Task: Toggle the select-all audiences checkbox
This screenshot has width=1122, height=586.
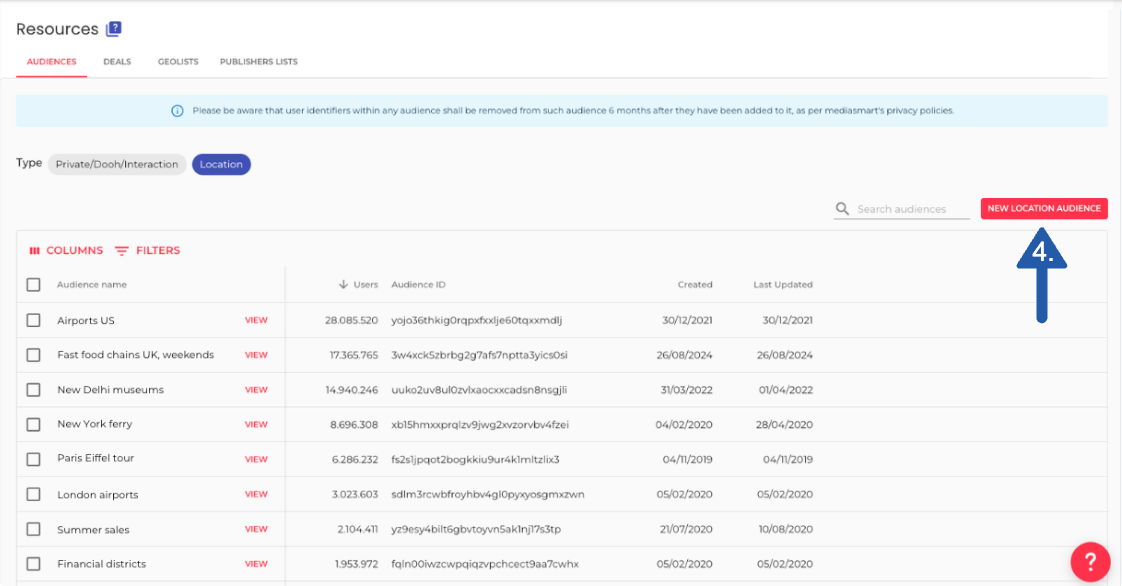Action: click(34, 285)
